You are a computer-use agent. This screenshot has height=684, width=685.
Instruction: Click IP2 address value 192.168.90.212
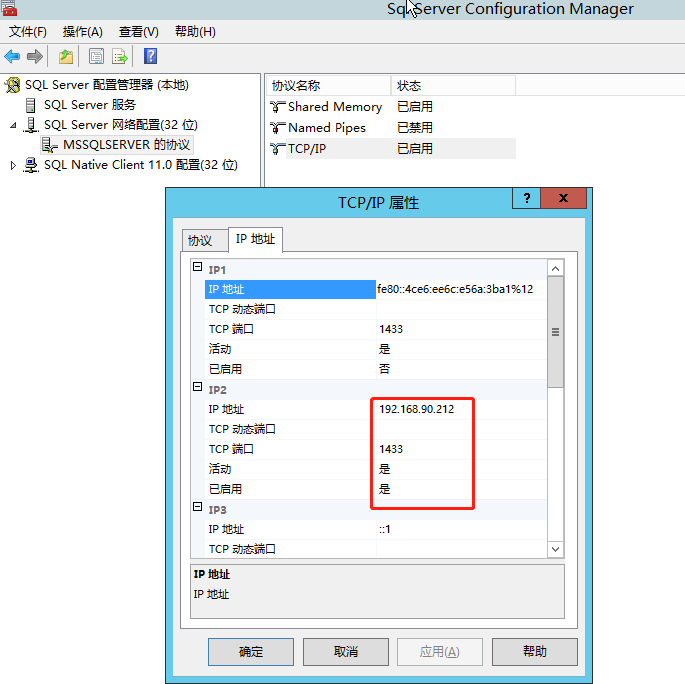pos(417,409)
